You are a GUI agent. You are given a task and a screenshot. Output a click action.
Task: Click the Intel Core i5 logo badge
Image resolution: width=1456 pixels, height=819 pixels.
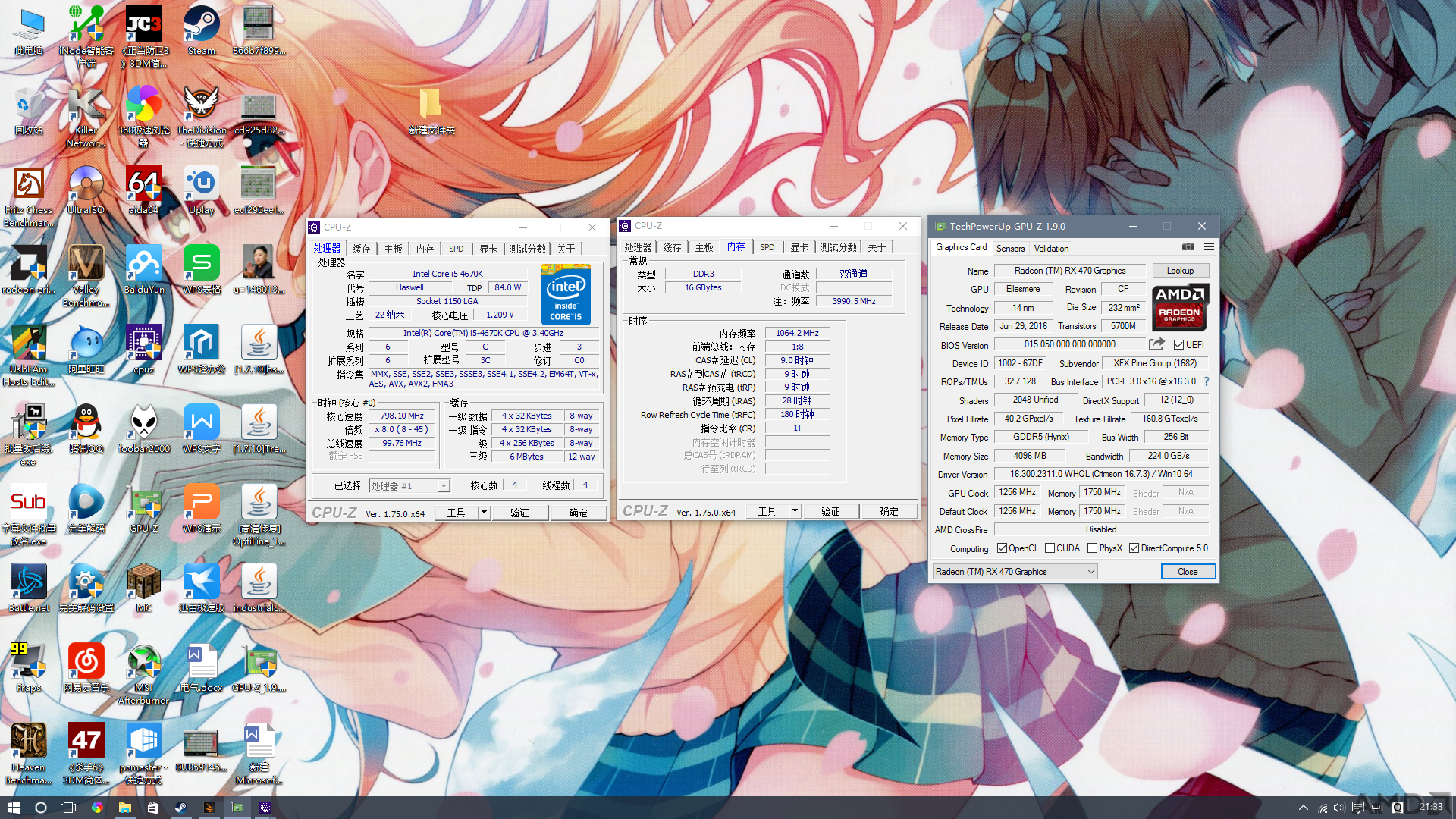[x=566, y=295]
